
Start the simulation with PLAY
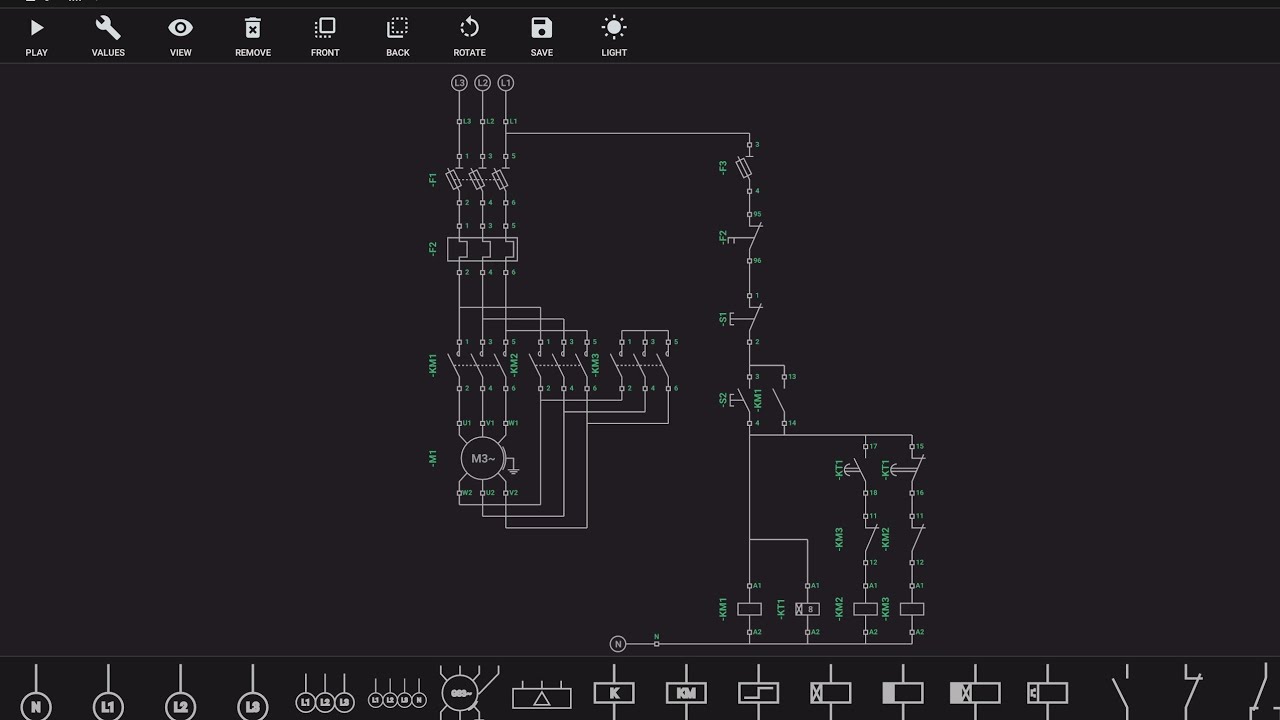click(x=37, y=37)
